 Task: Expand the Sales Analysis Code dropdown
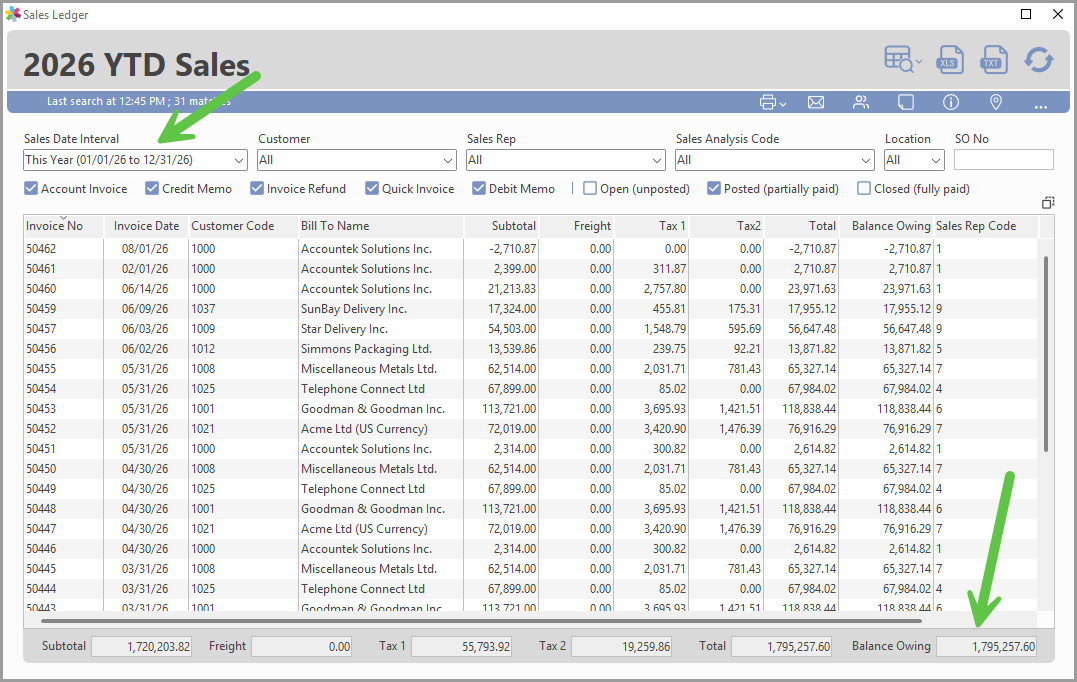tap(865, 160)
